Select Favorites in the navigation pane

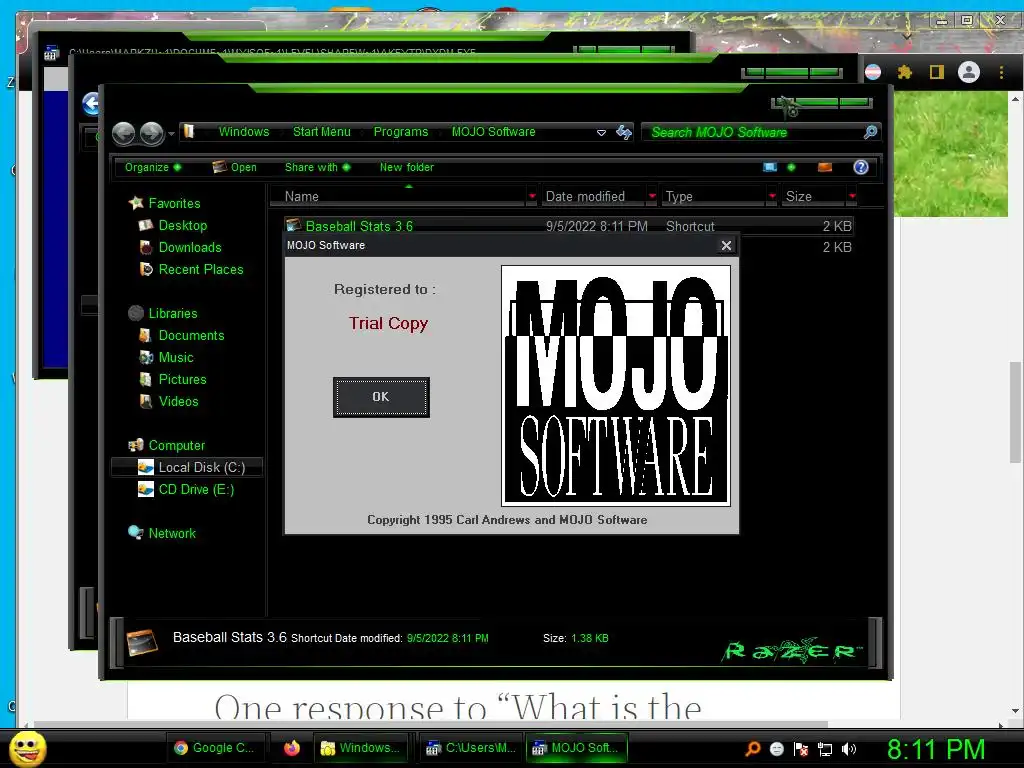174,203
